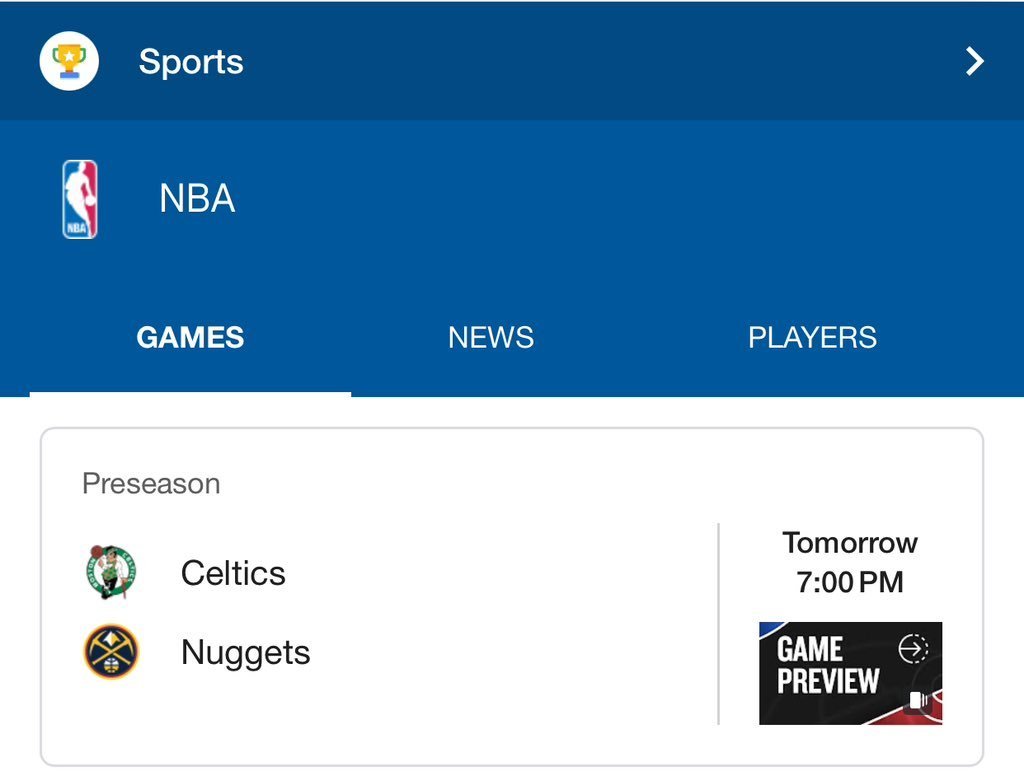Click the Preseason label on the game card
This screenshot has height=773, width=1024.
pyautogui.click(x=151, y=484)
